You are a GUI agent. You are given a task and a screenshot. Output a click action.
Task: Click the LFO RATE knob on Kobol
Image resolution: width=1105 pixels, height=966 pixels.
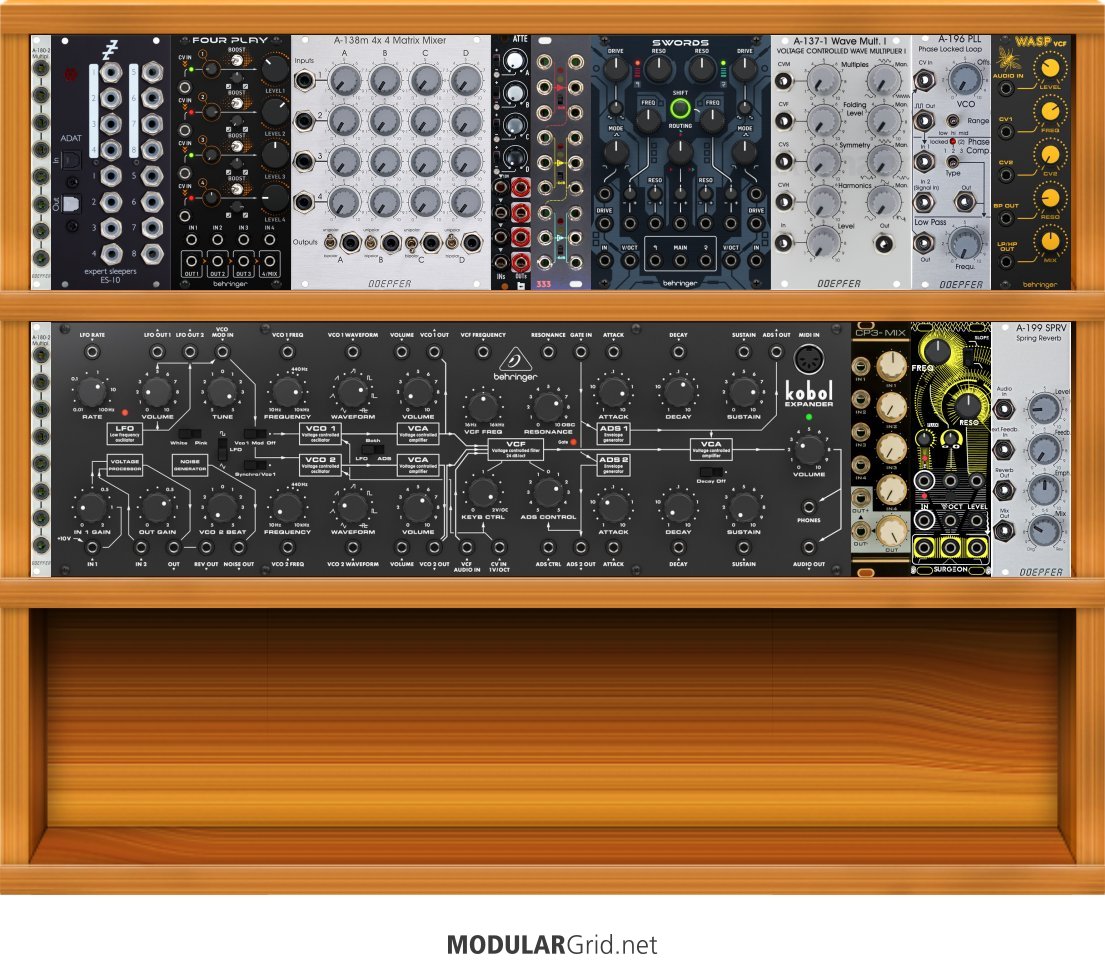click(92, 391)
